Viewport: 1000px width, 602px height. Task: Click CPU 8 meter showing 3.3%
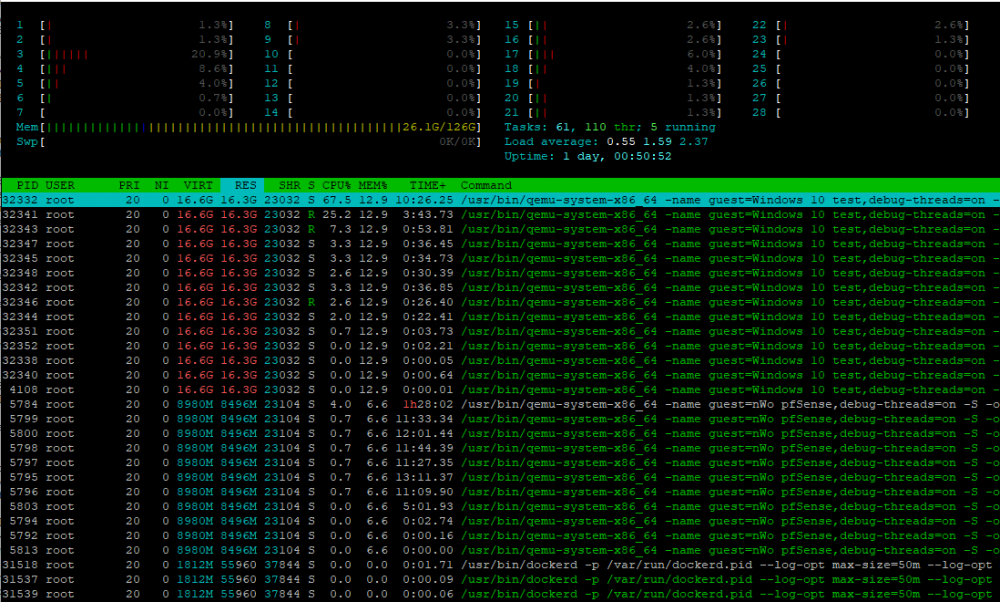(372, 25)
